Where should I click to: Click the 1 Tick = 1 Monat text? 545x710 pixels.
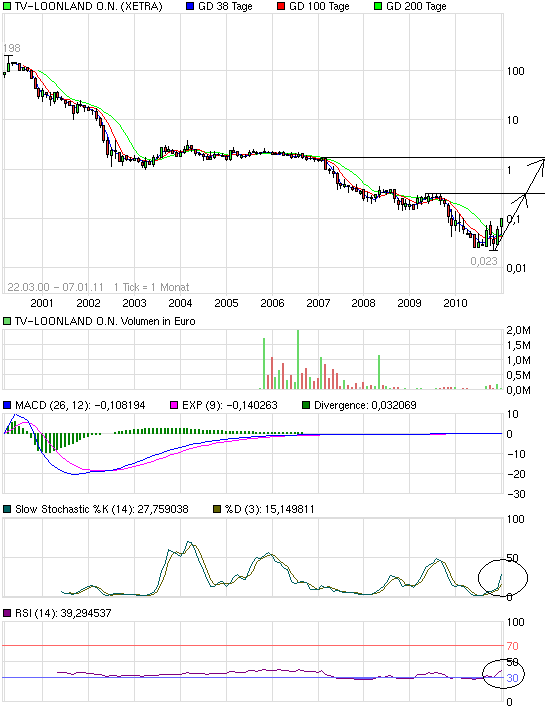pos(152,287)
